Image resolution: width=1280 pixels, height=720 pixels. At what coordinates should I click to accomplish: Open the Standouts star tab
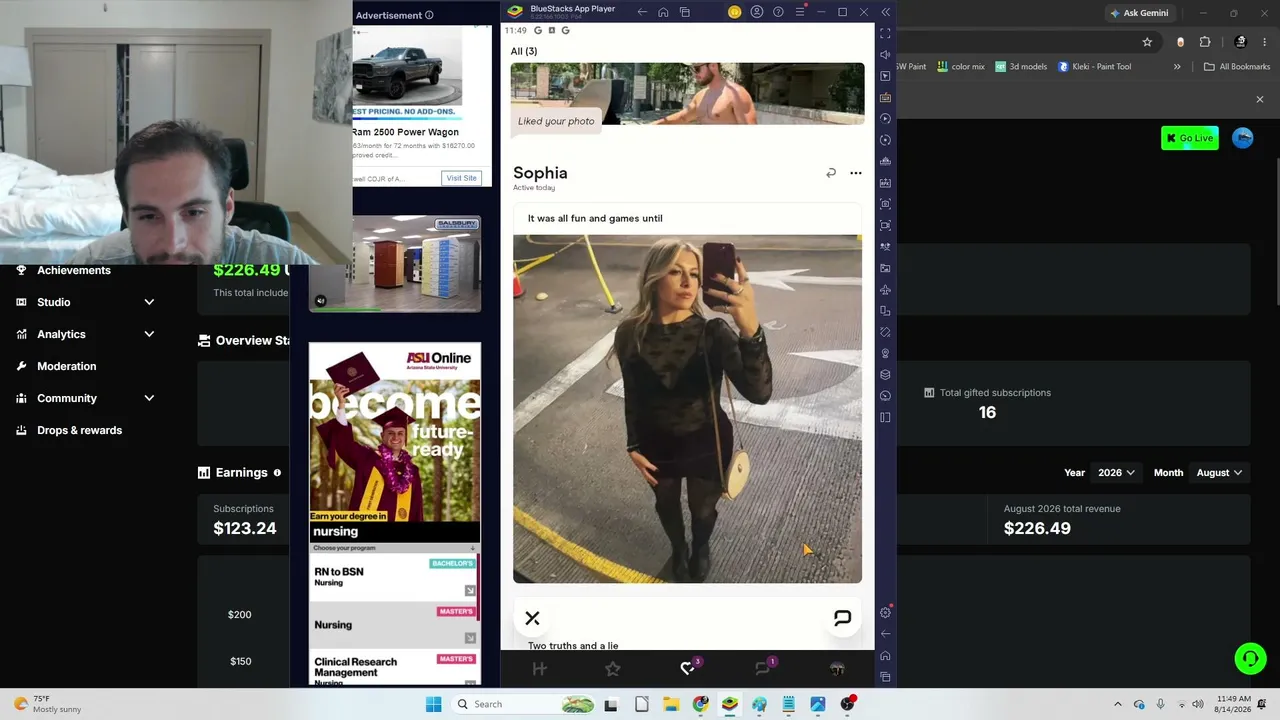click(x=613, y=669)
